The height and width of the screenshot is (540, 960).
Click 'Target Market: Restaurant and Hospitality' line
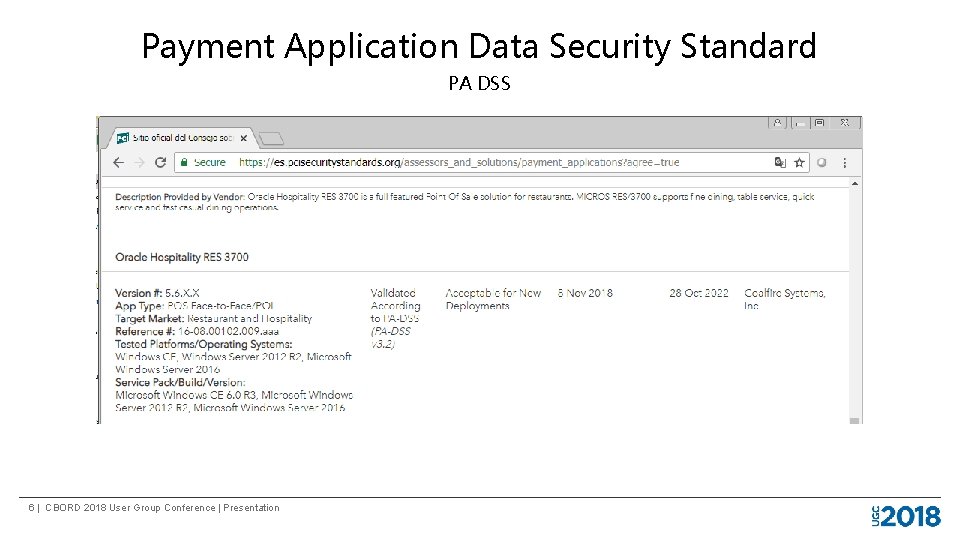click(x=214, y=318)
